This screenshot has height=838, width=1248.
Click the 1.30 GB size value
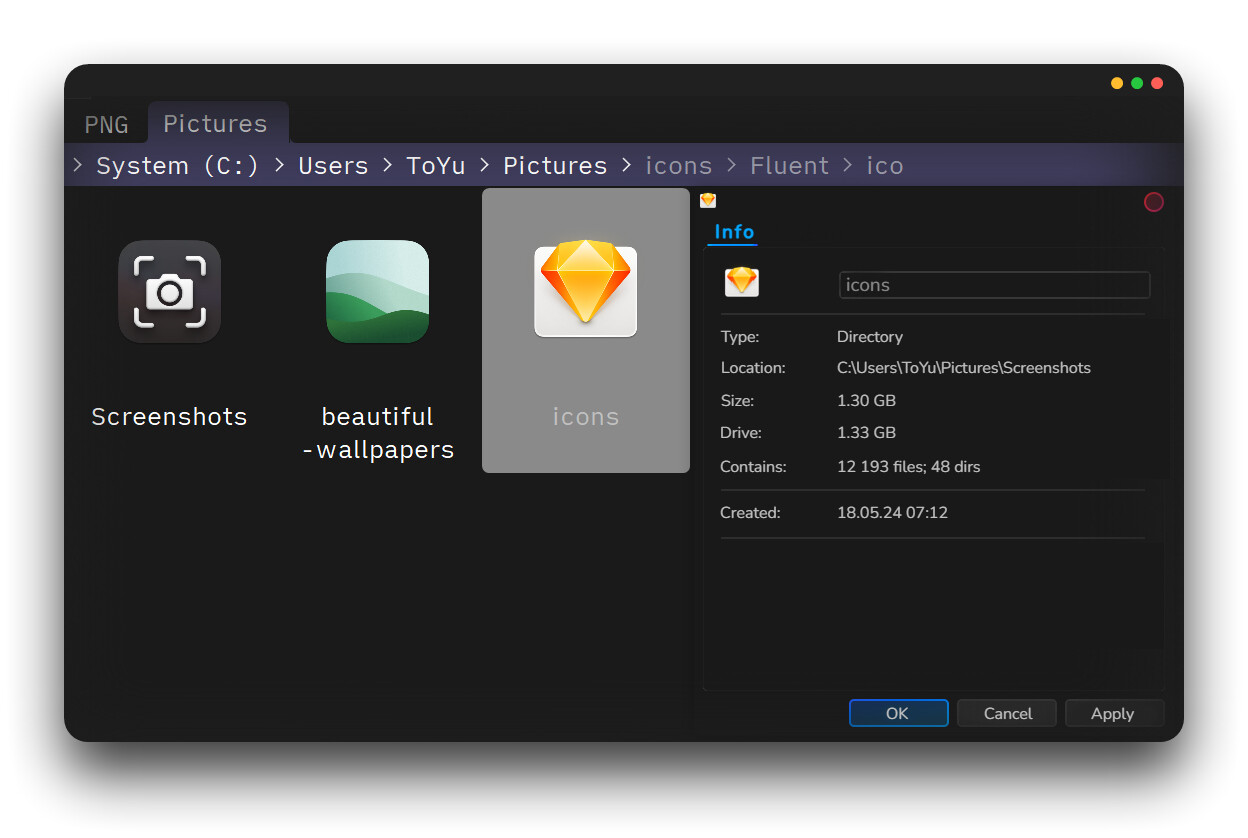[866, 401]
